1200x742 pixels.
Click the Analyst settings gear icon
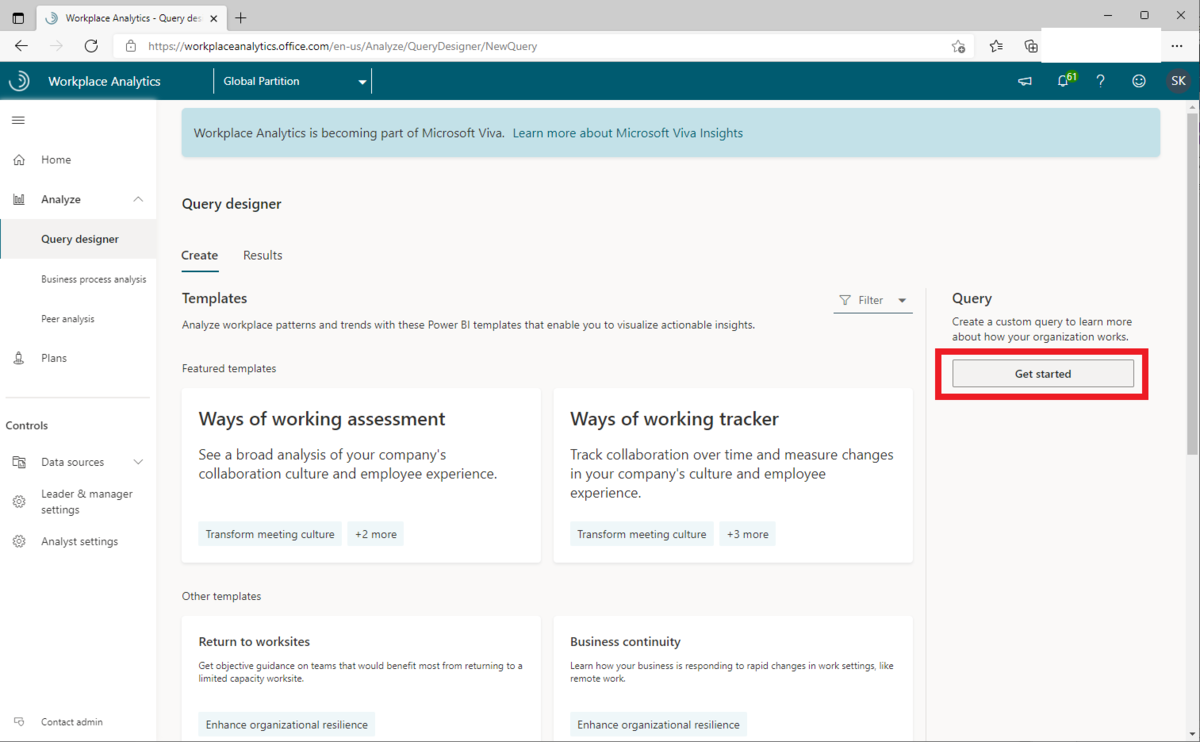(19, 542)
